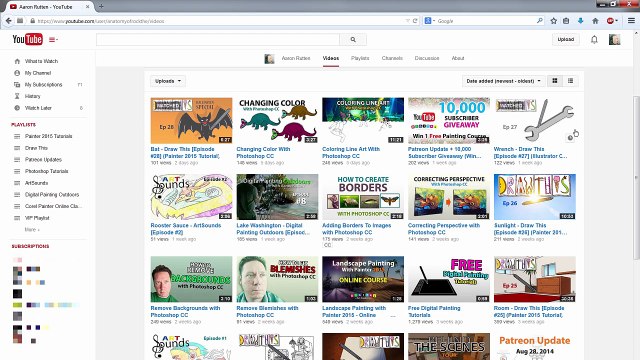
Task: Click the search engine icon in browser search box
Action: [428, 21]
